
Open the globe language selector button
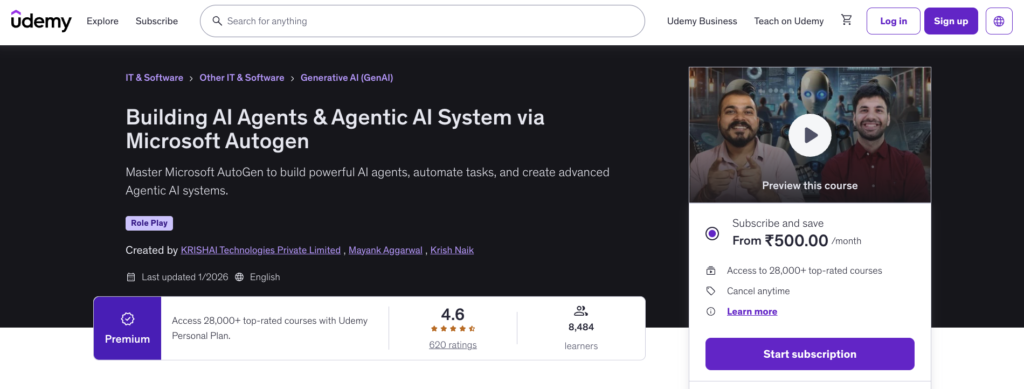pos(999,21)
